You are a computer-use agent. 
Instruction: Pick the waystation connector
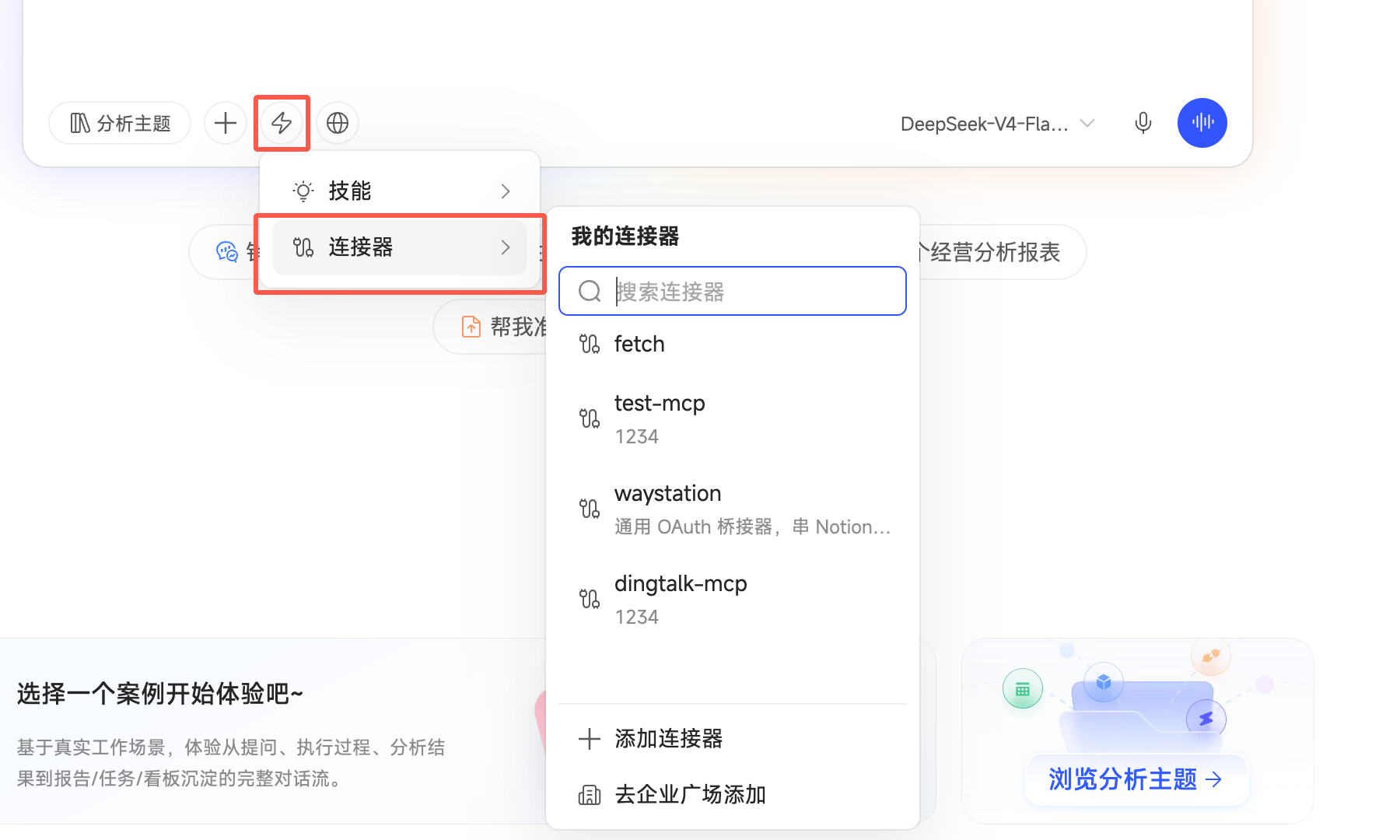pos(733,509)
